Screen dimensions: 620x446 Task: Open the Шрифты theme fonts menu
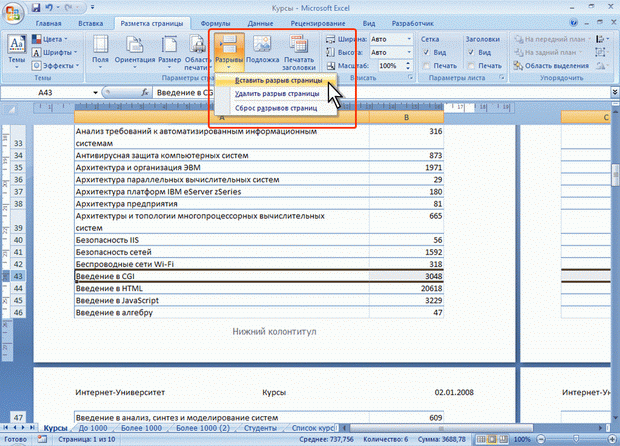pyautogui.click(x=55, y=52)
